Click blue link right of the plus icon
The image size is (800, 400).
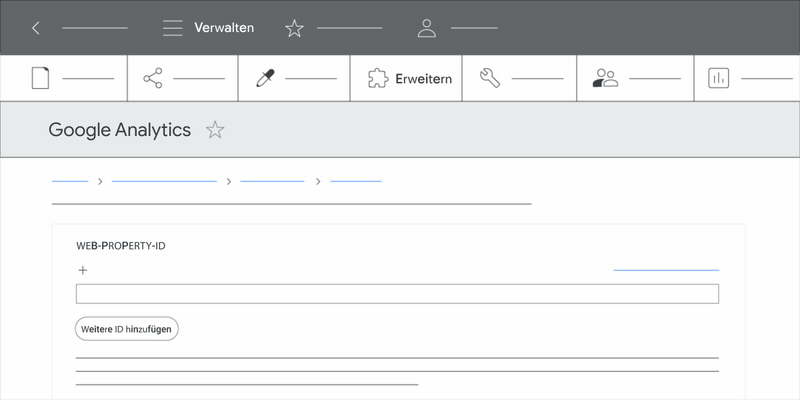(x=666, y=270)
